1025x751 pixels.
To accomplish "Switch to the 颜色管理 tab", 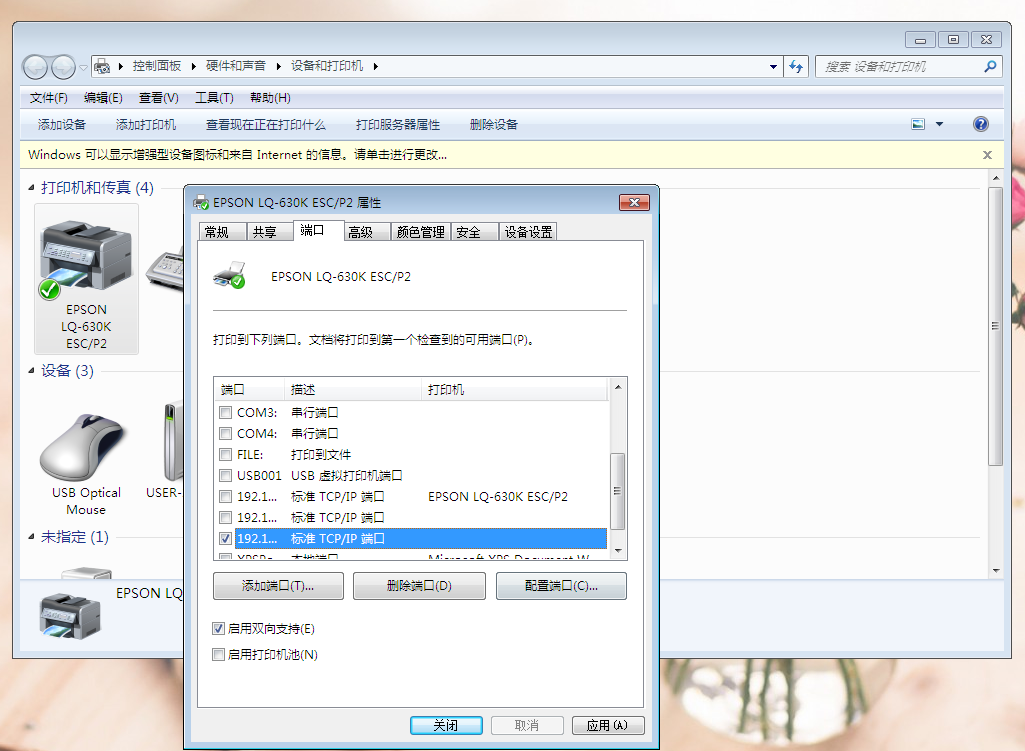I will tap(421, 232).
